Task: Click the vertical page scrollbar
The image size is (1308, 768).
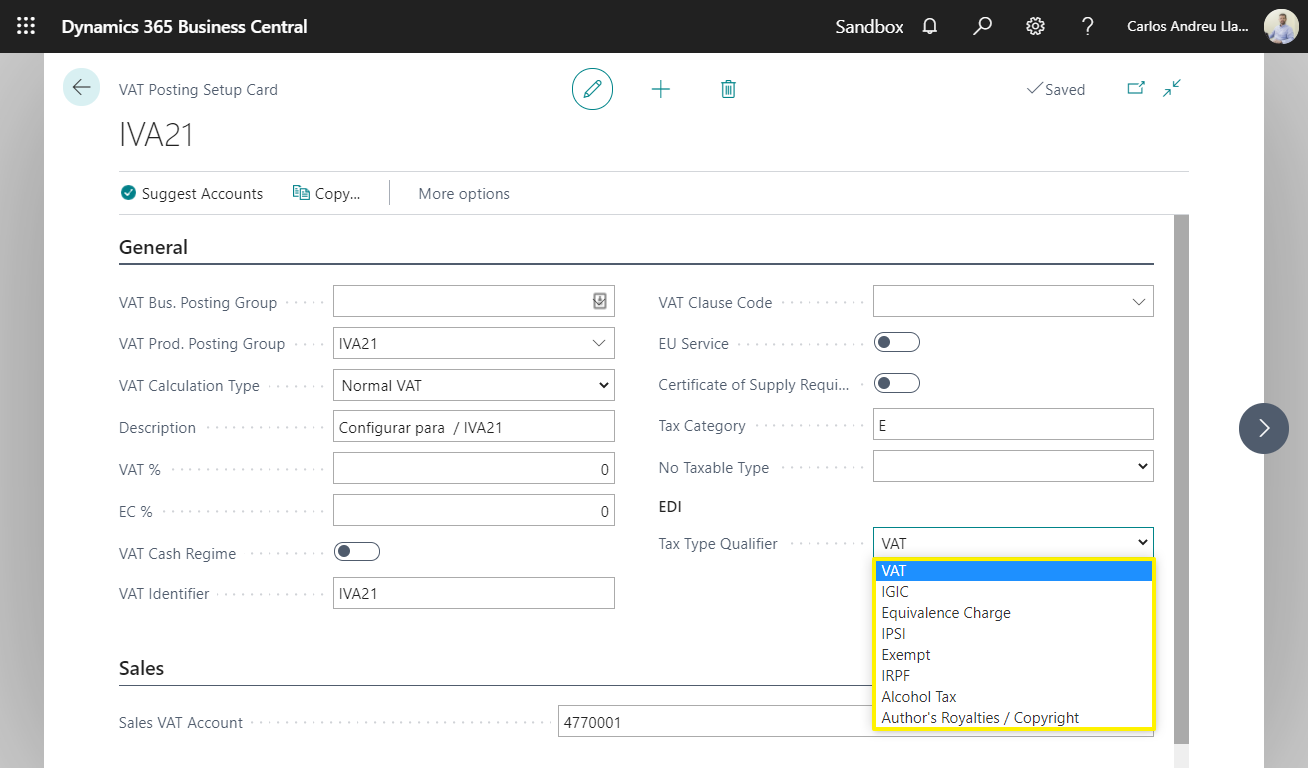Action: coord(1181,478)
